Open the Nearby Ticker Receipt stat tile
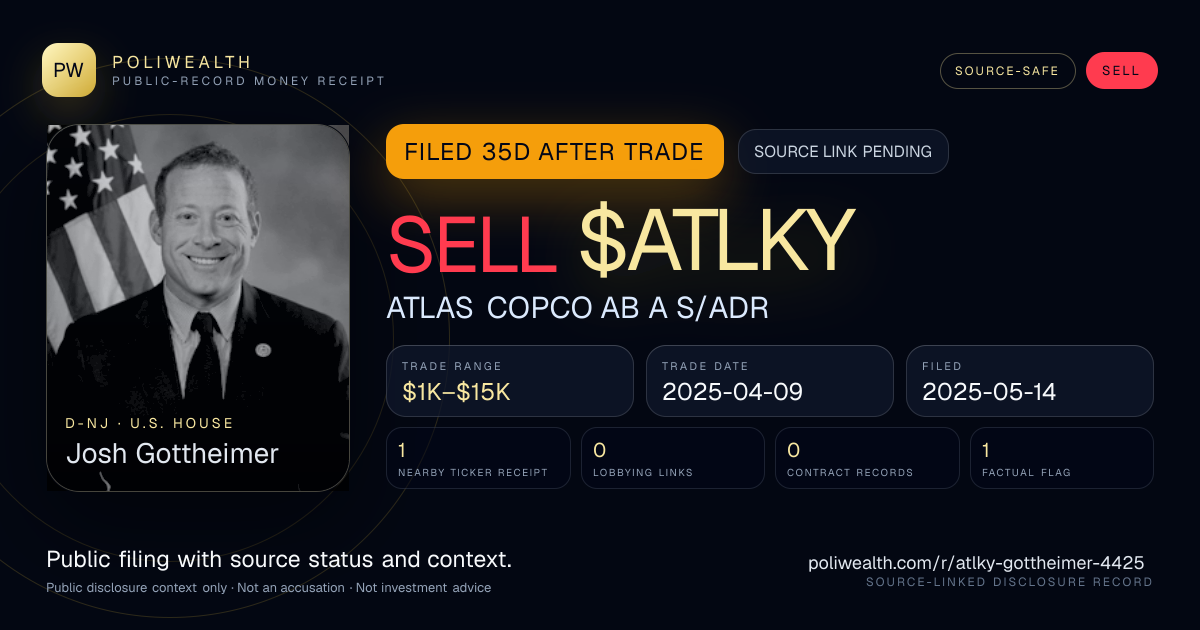Image resolution: width=1200 pixels, height=630 pixels. click(x=478, y=458)
